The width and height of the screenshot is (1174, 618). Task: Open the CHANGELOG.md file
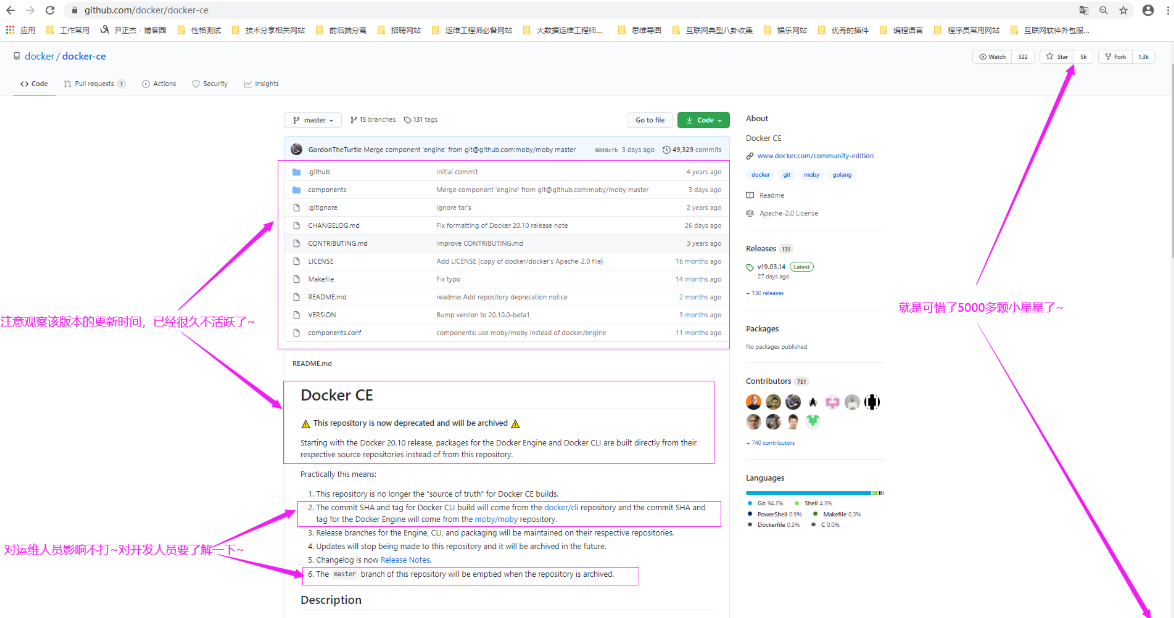[333, 225]
